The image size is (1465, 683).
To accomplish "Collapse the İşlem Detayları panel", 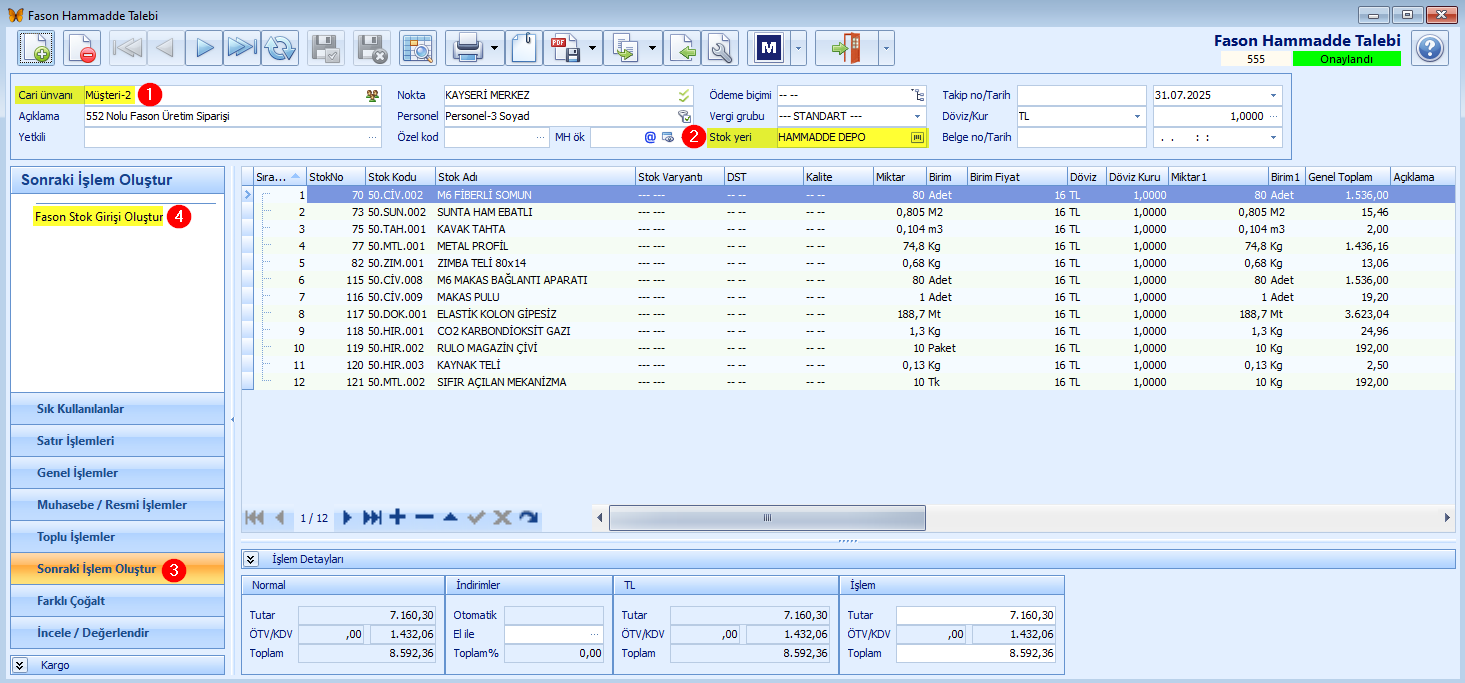I will [x=251, y=559].
